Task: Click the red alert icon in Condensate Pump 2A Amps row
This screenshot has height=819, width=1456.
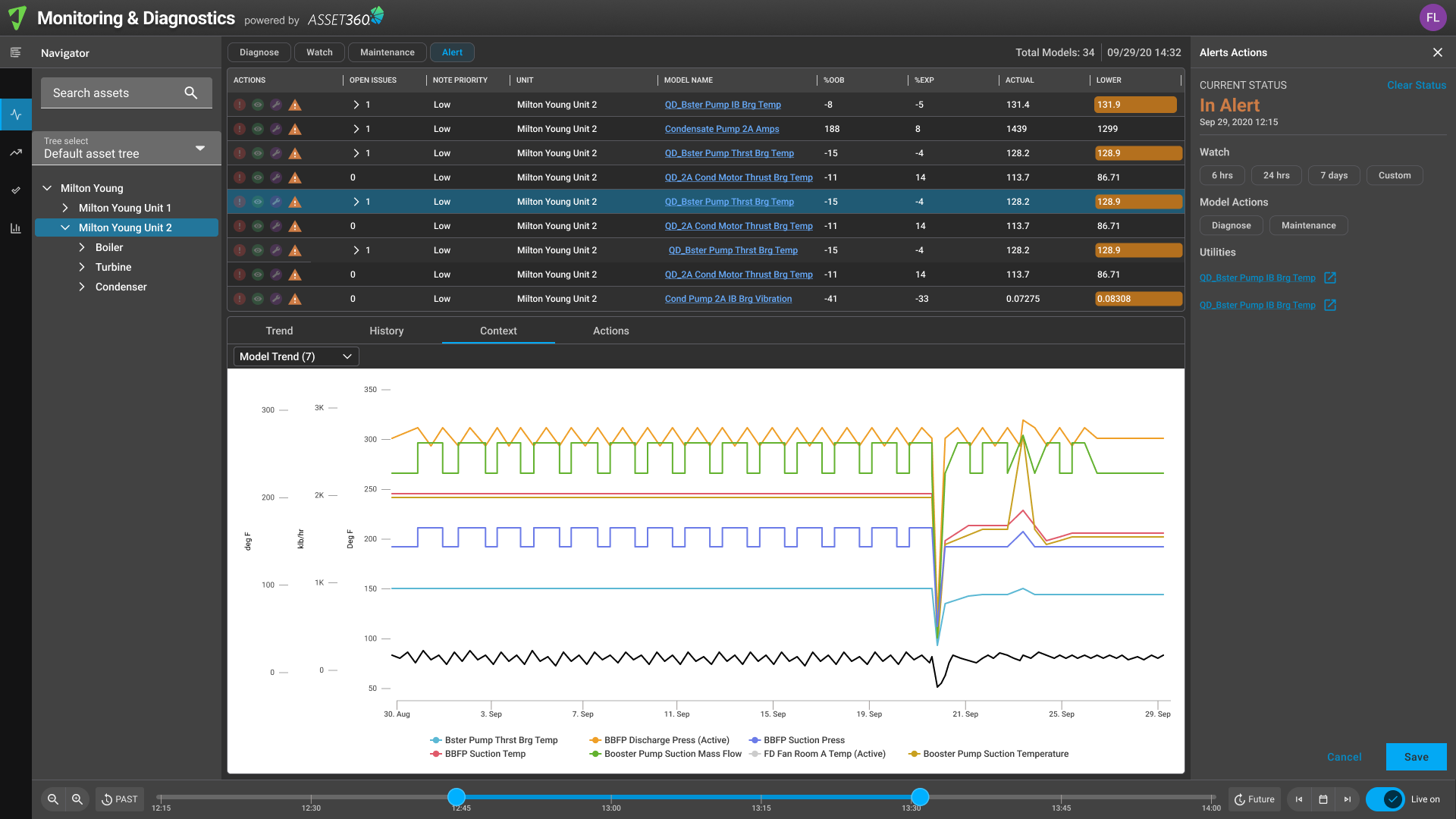Action: tap(240, 129)
